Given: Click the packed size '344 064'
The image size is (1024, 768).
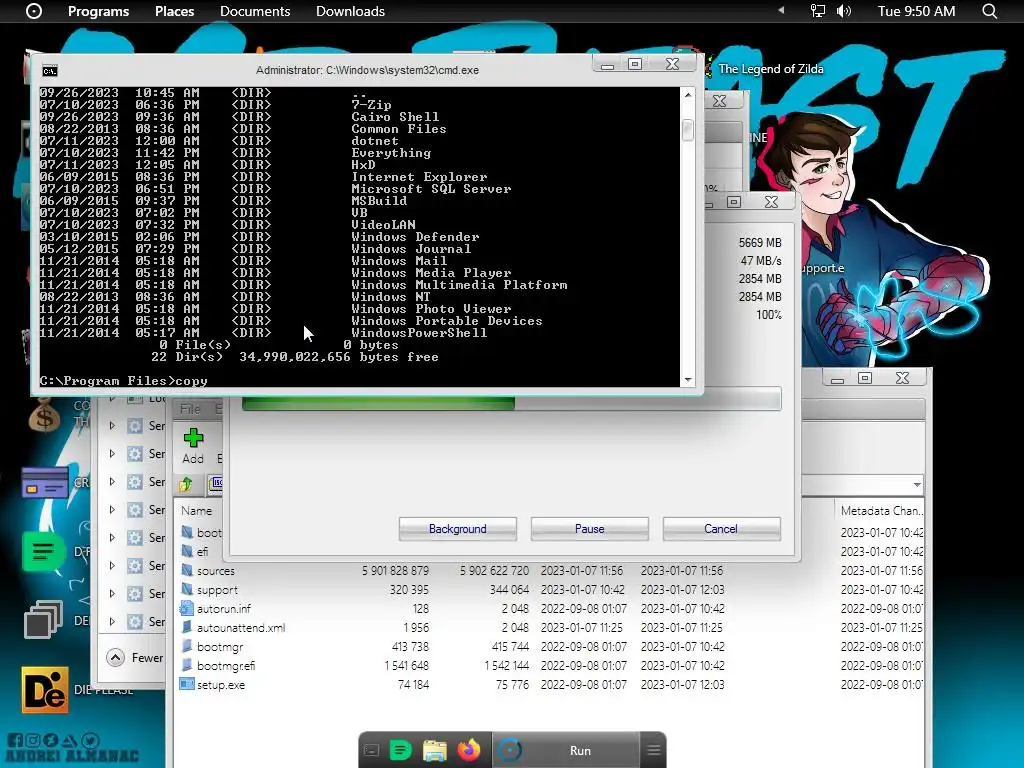Looking at the screenshot, I should tap(509, 590).
